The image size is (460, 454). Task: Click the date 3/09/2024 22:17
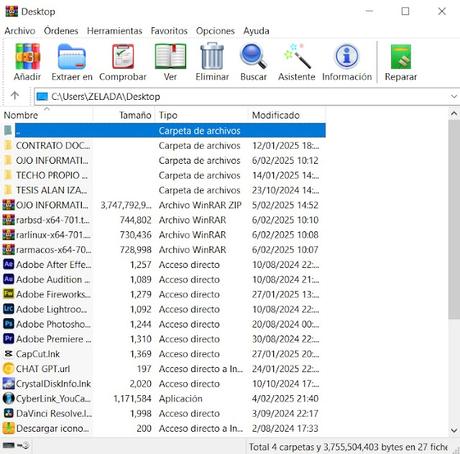pos(285,413)
